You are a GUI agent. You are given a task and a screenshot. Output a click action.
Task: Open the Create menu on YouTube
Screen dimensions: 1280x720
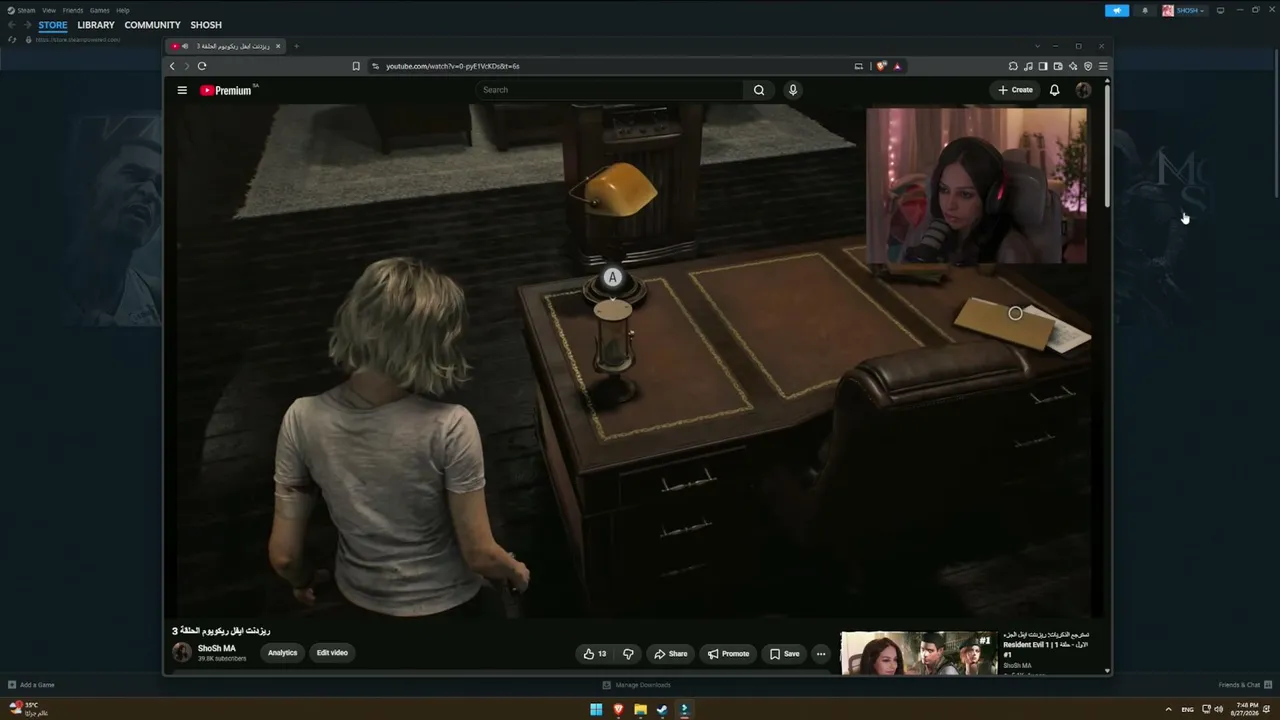point(1015,90)
